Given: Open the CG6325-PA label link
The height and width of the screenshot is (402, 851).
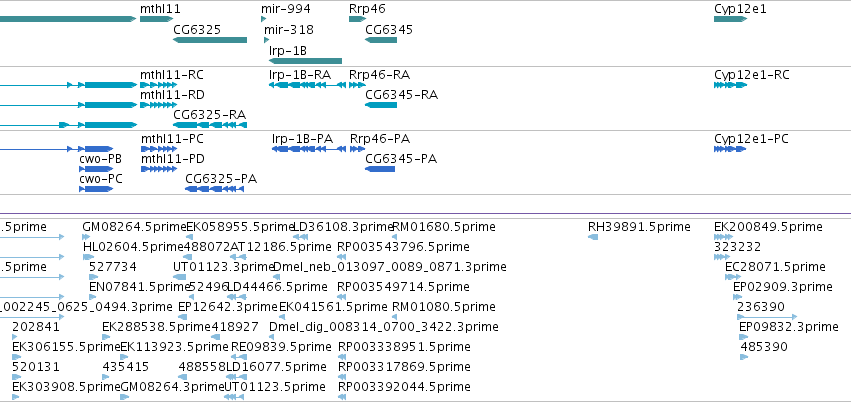Looking at the screenshot, I should 221,179.
